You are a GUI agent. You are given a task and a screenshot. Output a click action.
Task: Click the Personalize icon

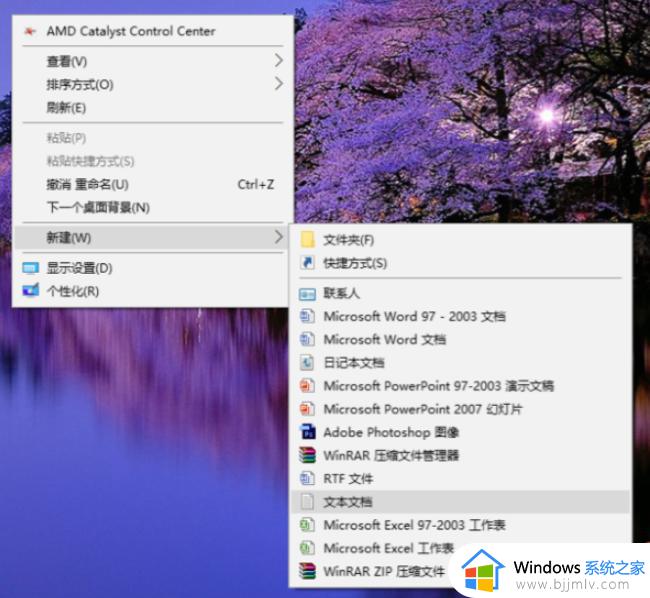[x=31, y=291]
